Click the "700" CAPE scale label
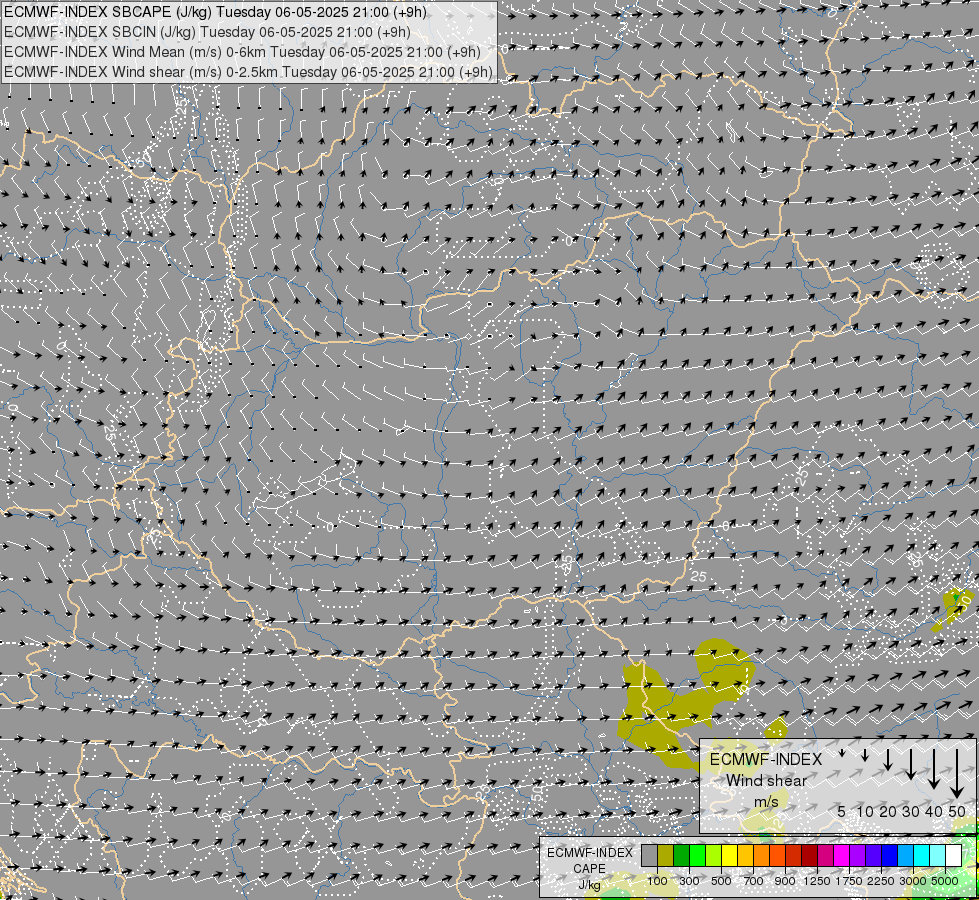Screen dimensions: 979x900 [x=754, y=881]
